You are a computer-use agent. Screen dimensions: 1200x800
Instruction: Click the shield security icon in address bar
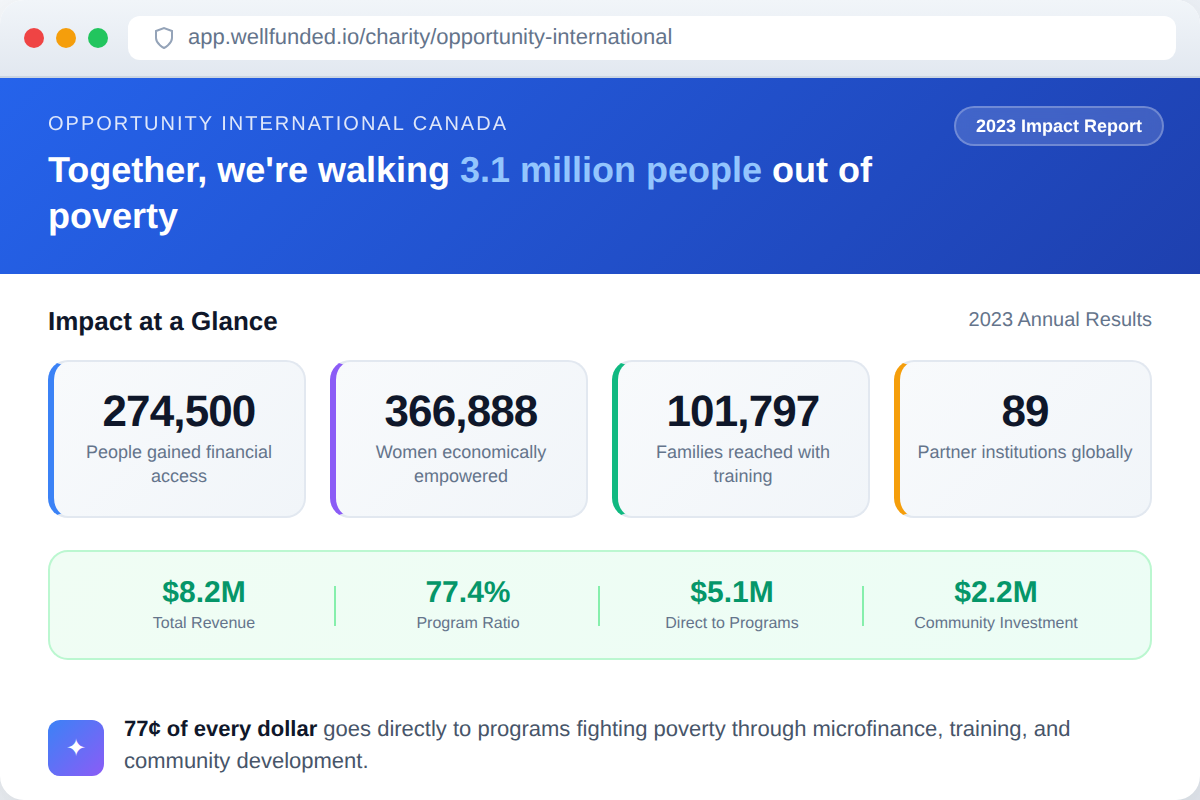click(x=164, y=38)
